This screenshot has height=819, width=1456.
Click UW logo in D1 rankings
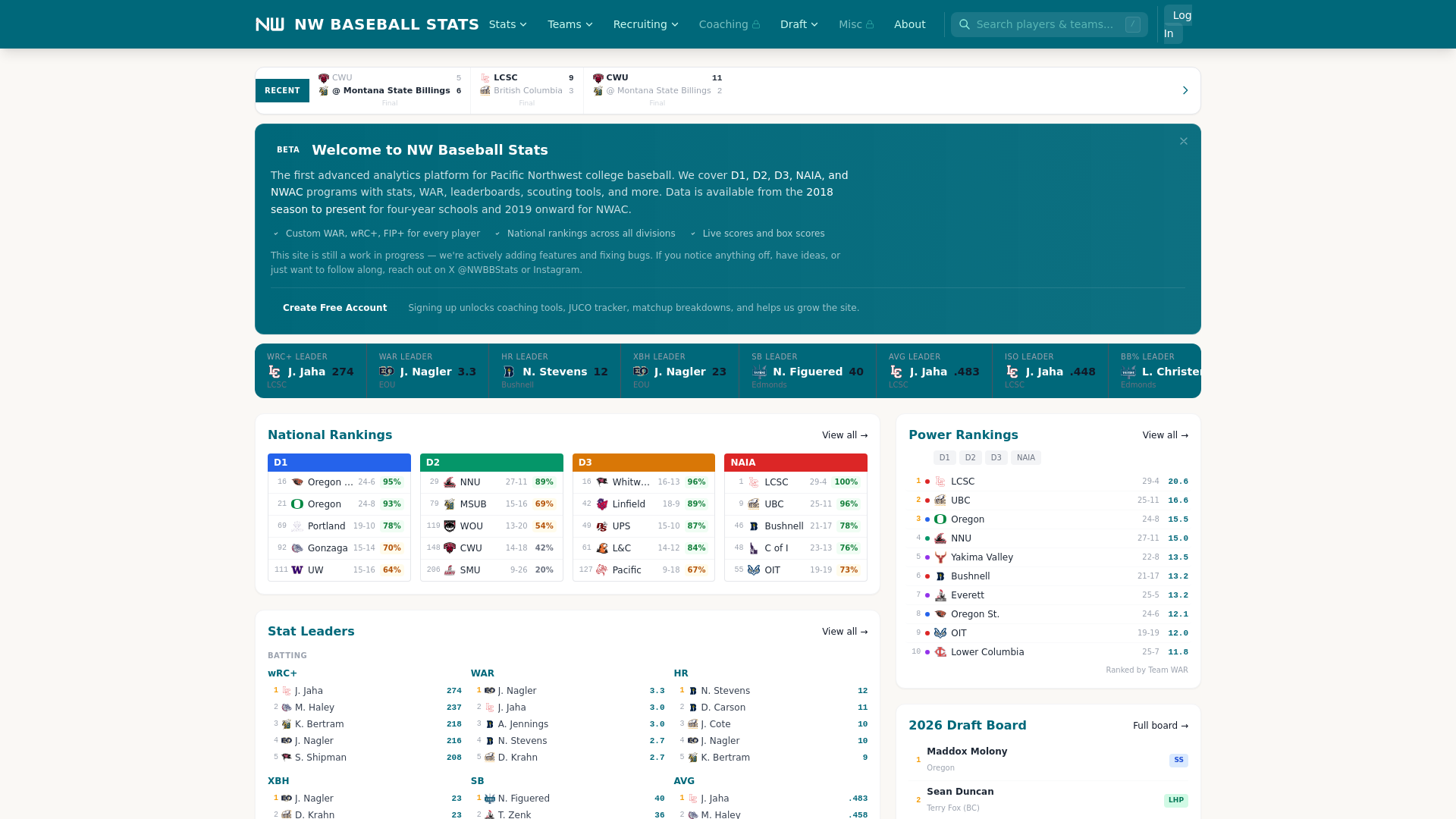pyautogui.click(x=297, y=570)
